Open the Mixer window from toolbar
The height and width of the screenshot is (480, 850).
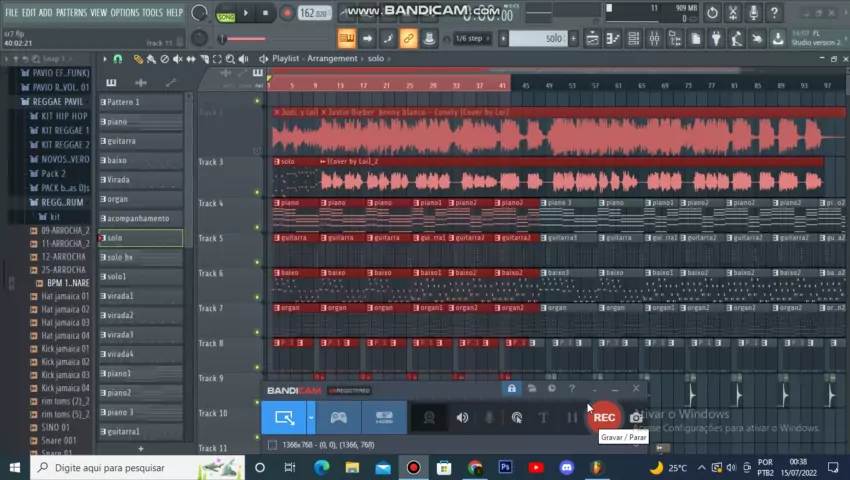654,38
